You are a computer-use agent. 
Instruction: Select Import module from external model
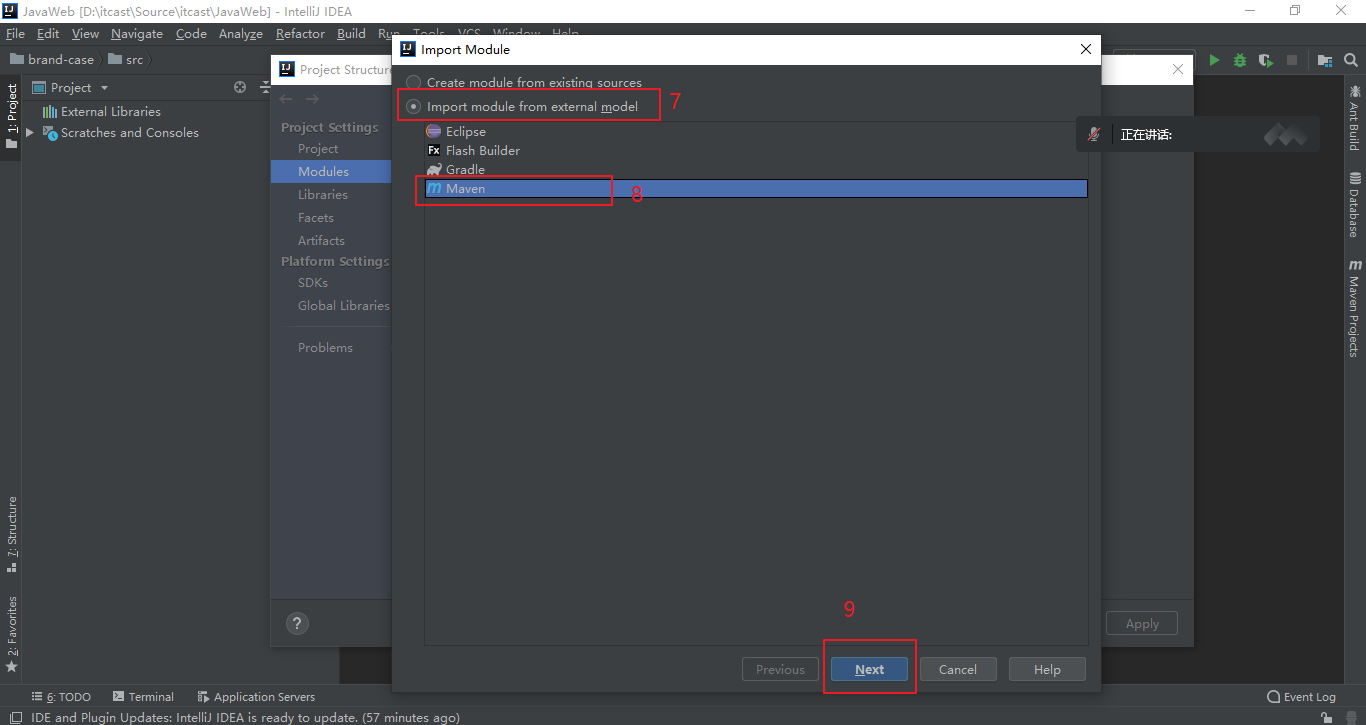[x=413, y=106]
